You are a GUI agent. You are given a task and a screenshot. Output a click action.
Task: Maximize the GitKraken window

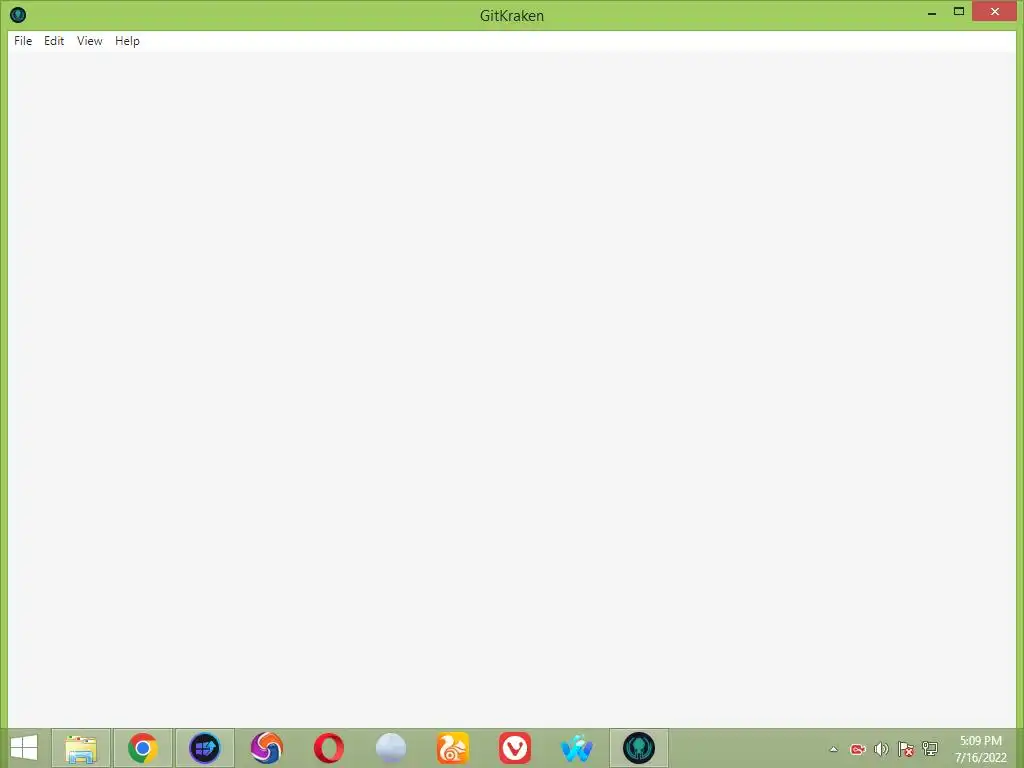tap(959, 12)
